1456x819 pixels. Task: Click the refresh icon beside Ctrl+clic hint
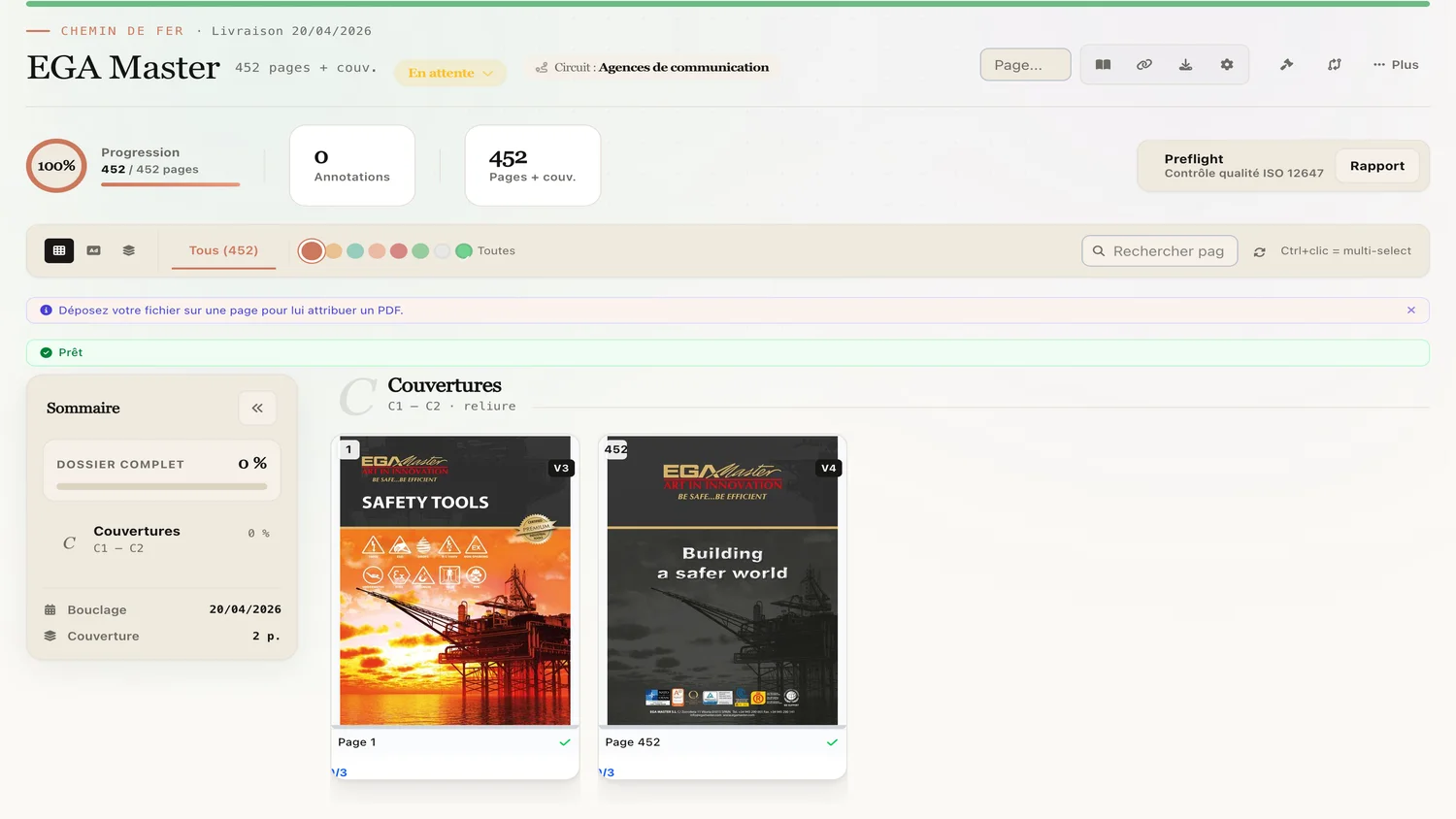1260,251
